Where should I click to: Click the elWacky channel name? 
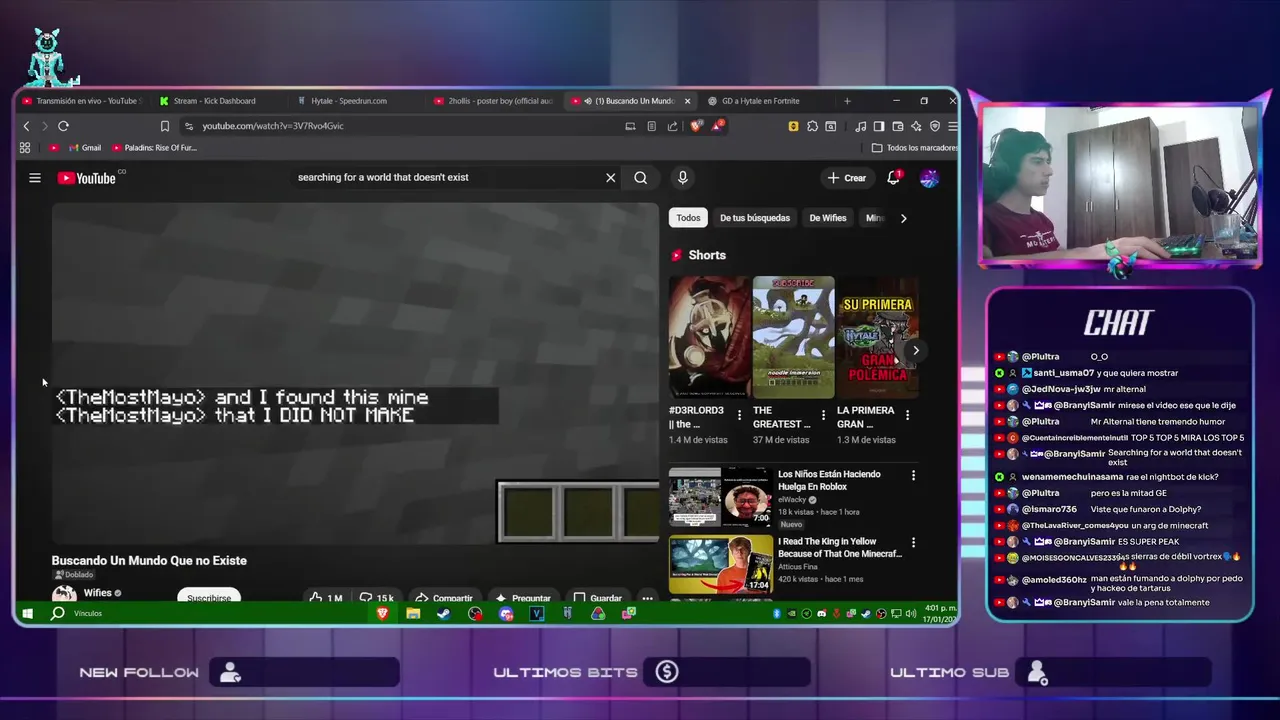[792, 500]
